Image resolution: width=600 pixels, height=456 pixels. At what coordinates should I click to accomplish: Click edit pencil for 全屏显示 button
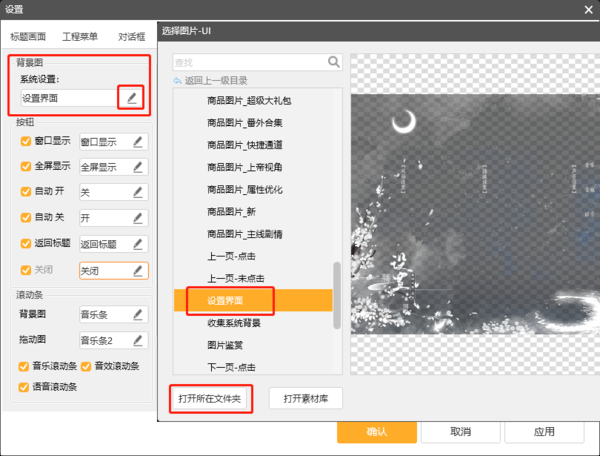[x=138, y=166]
